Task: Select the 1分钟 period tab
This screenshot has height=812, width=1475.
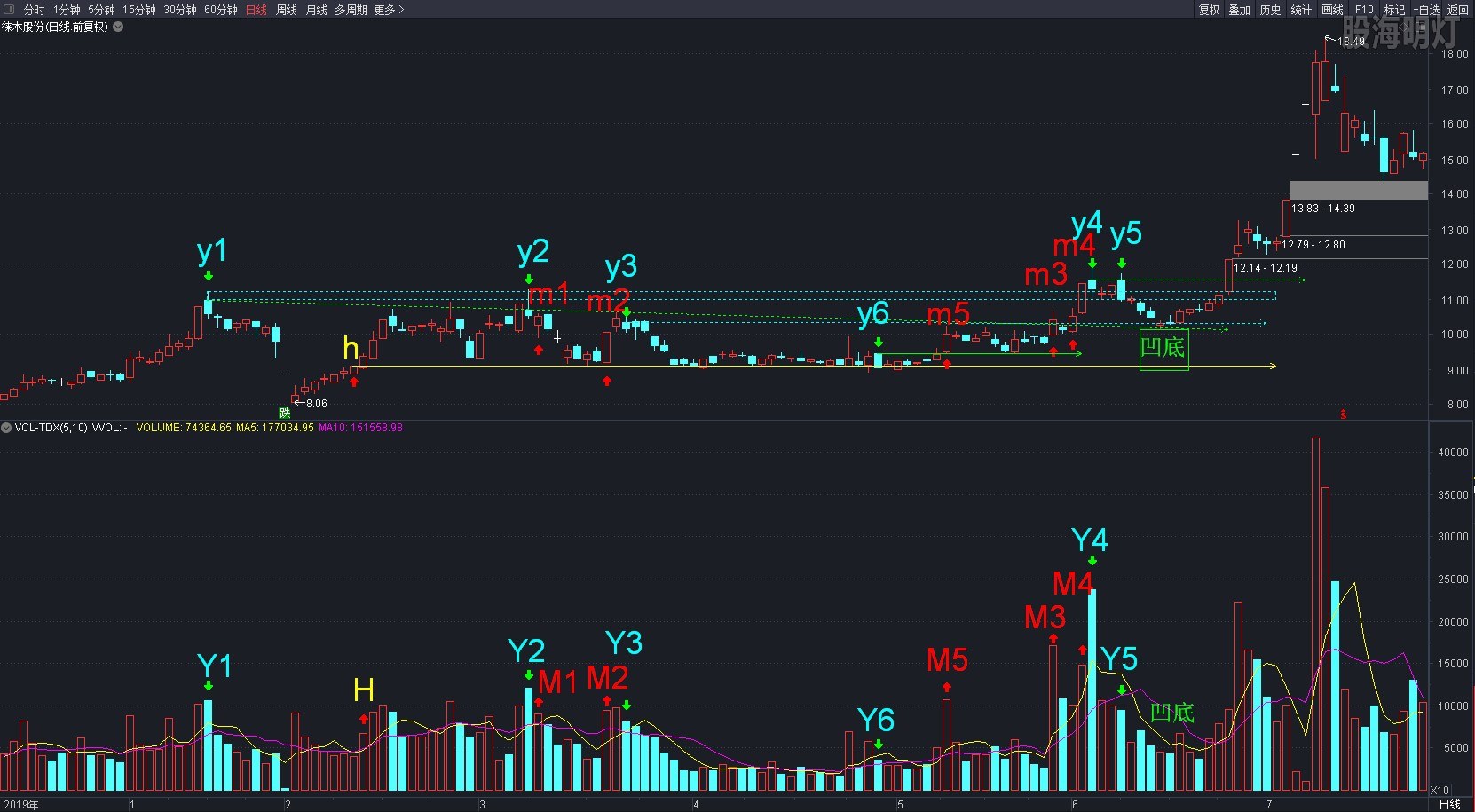Action: coord(67,10)
